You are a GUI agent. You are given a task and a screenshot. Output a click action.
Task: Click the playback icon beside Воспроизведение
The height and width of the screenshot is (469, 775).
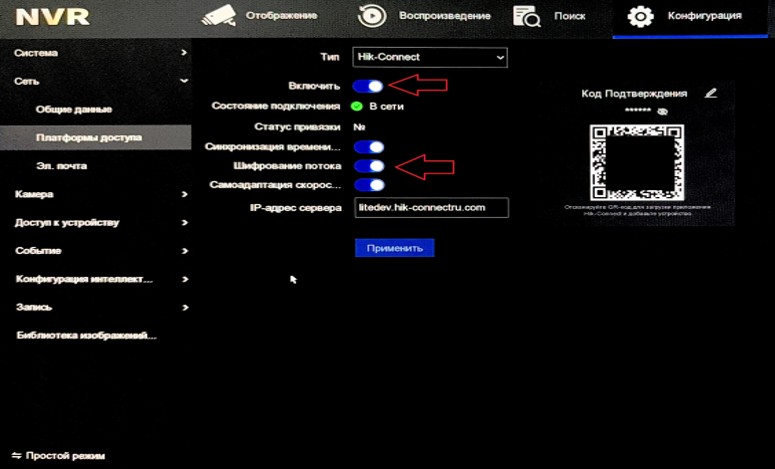click(372, 16)
